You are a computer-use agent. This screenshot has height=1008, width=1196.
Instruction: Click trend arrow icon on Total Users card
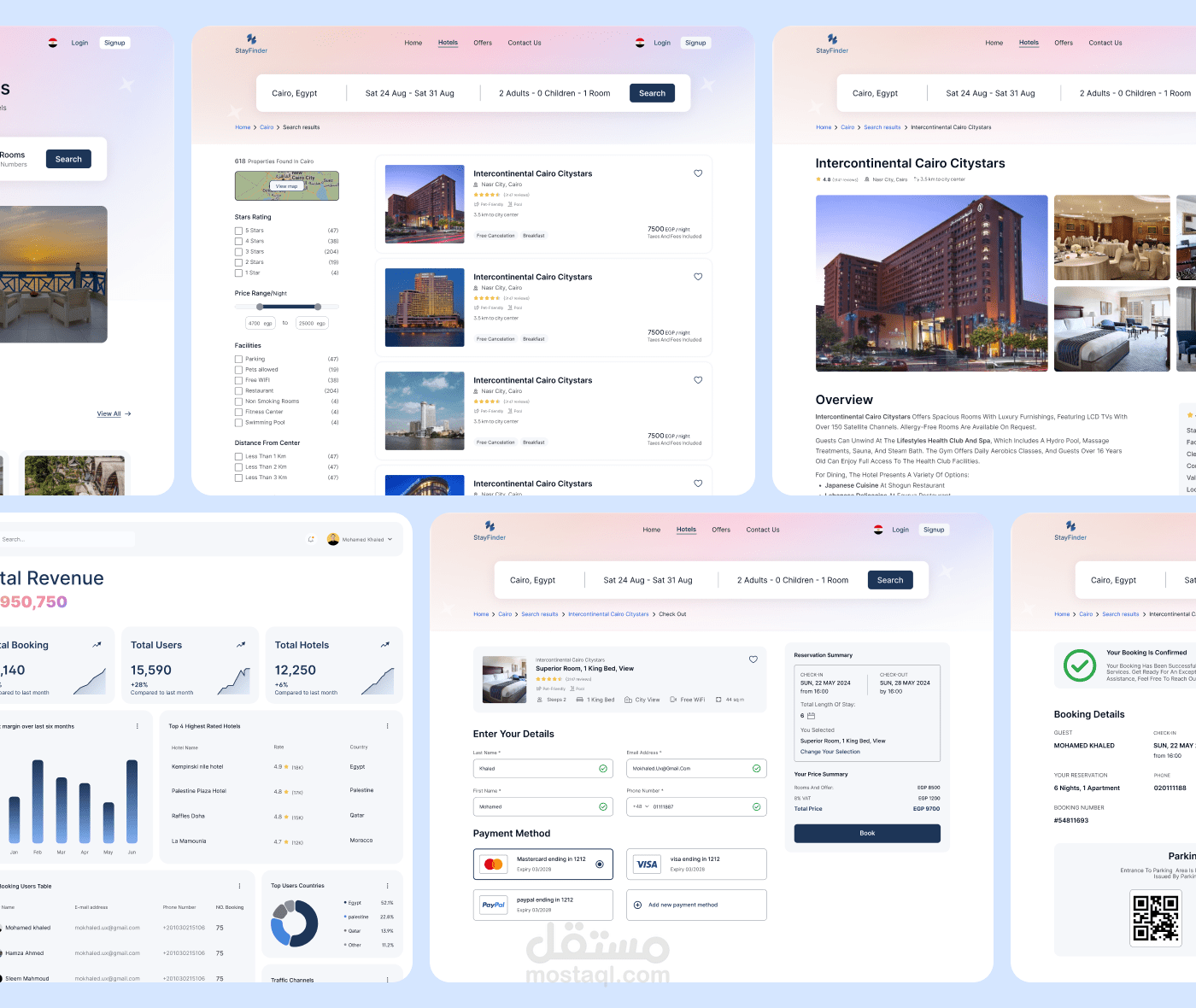click(241, 645)
